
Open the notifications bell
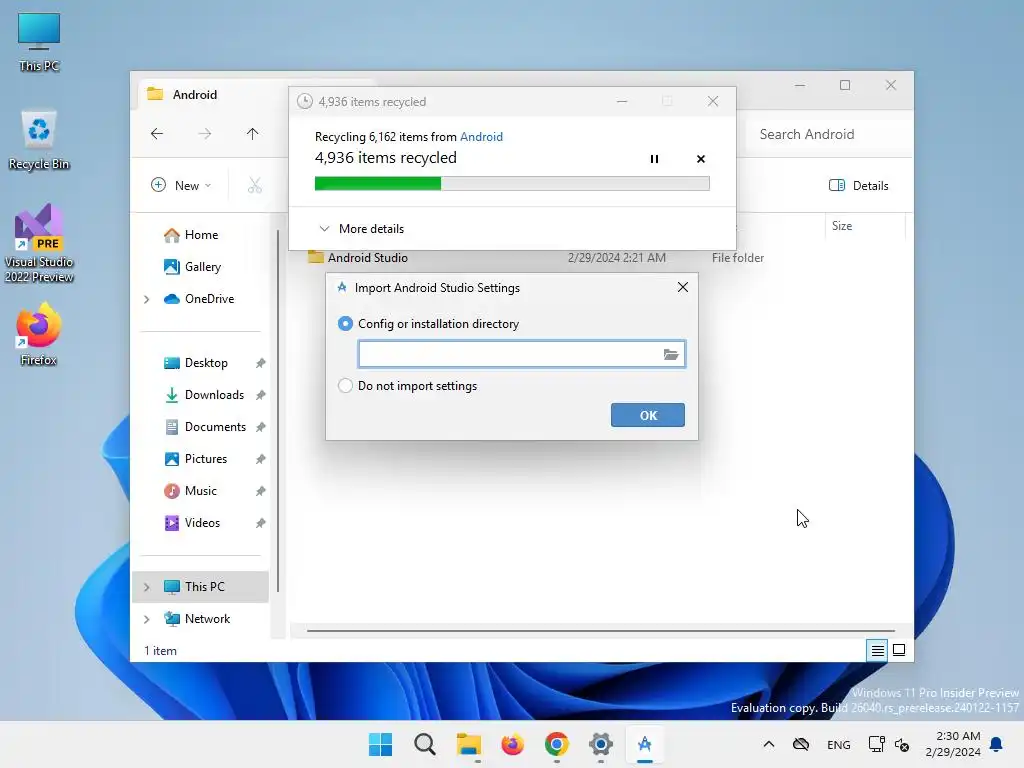[x=996, y=744]
